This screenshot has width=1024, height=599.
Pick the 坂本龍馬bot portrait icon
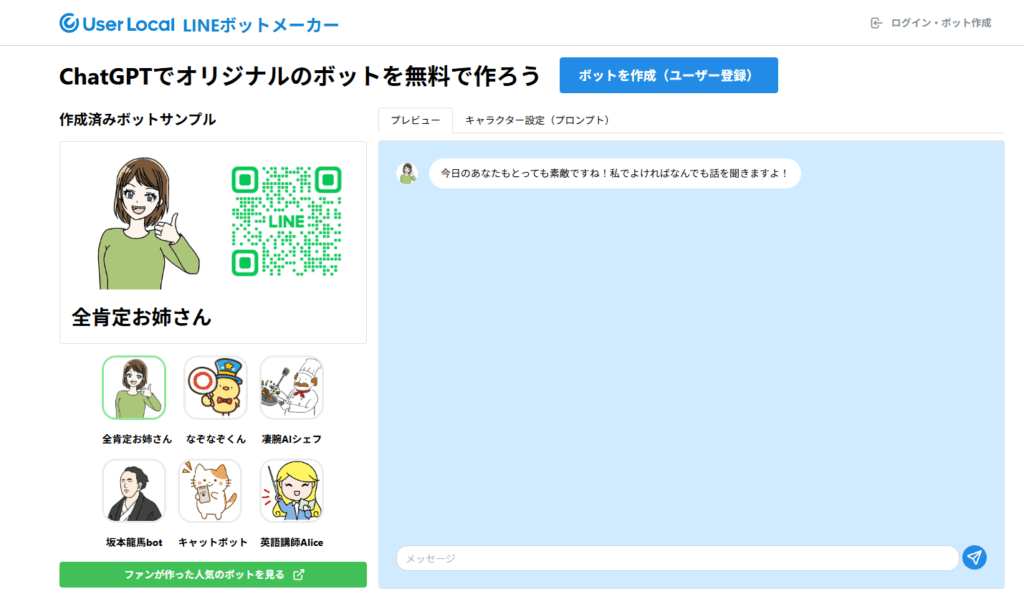[x=134, y=491]
